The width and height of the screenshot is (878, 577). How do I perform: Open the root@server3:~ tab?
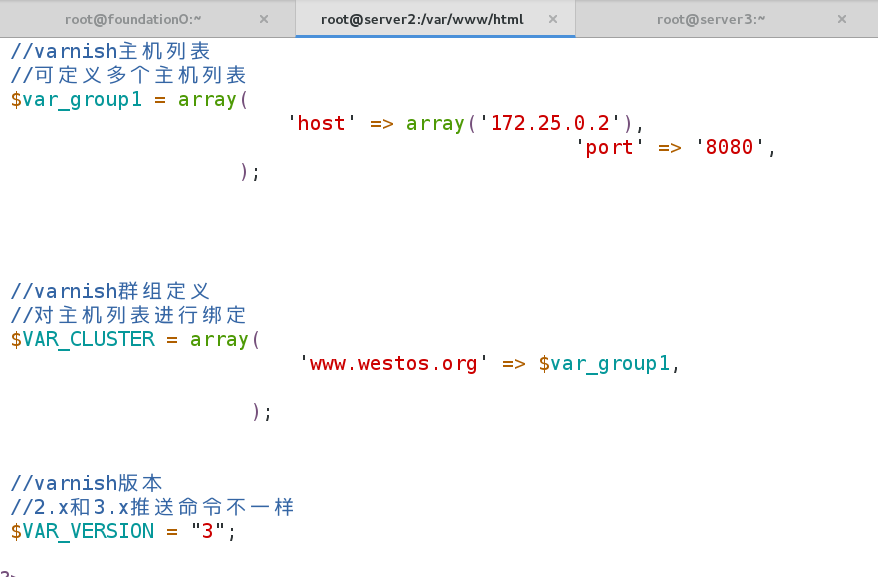point(711,20)
